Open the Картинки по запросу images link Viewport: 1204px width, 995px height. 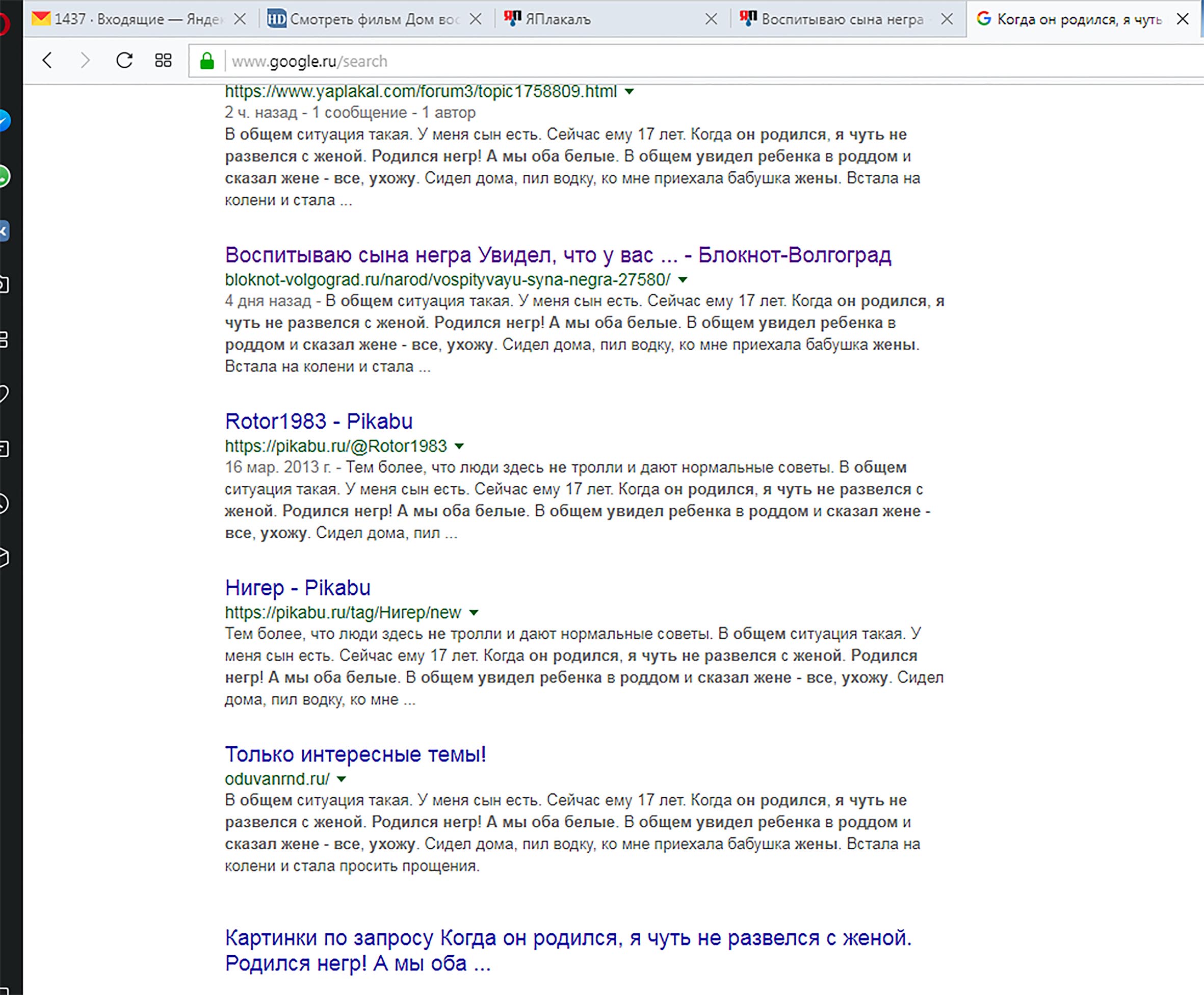pyautogui.click(x=568, y=950)
